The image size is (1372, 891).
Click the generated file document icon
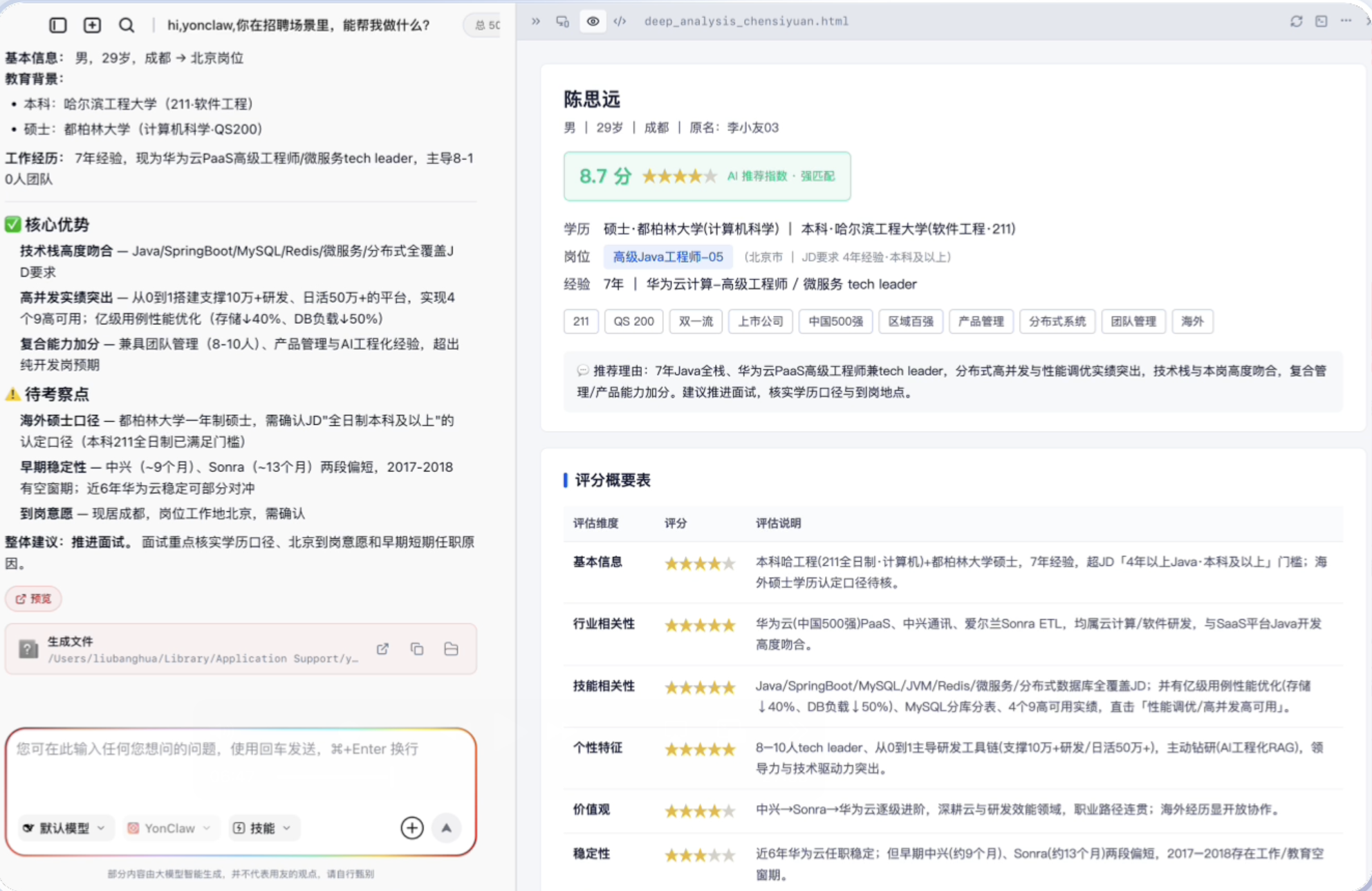point(28,649)
